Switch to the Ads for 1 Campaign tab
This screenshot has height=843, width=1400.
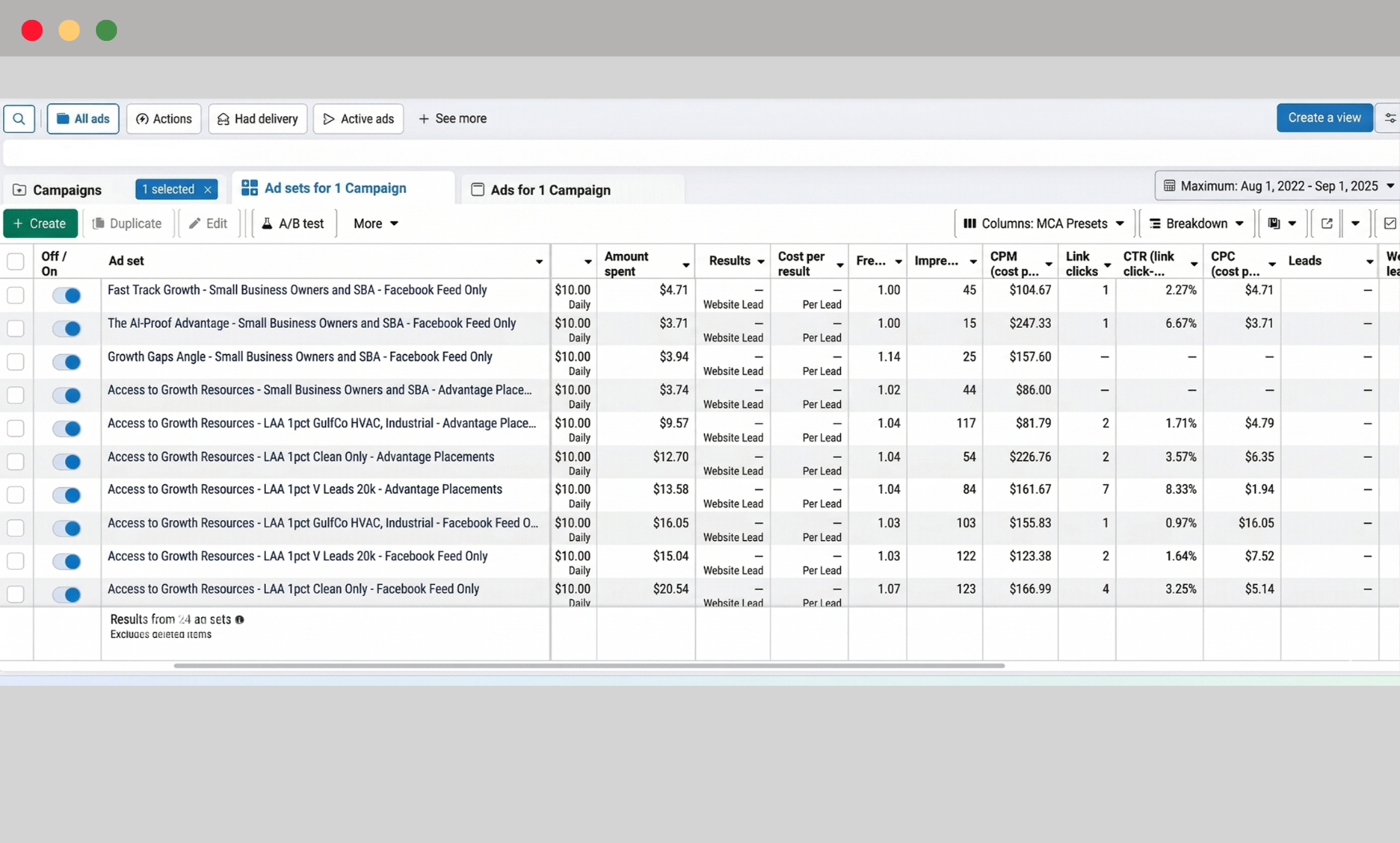[x=550, y=190]
